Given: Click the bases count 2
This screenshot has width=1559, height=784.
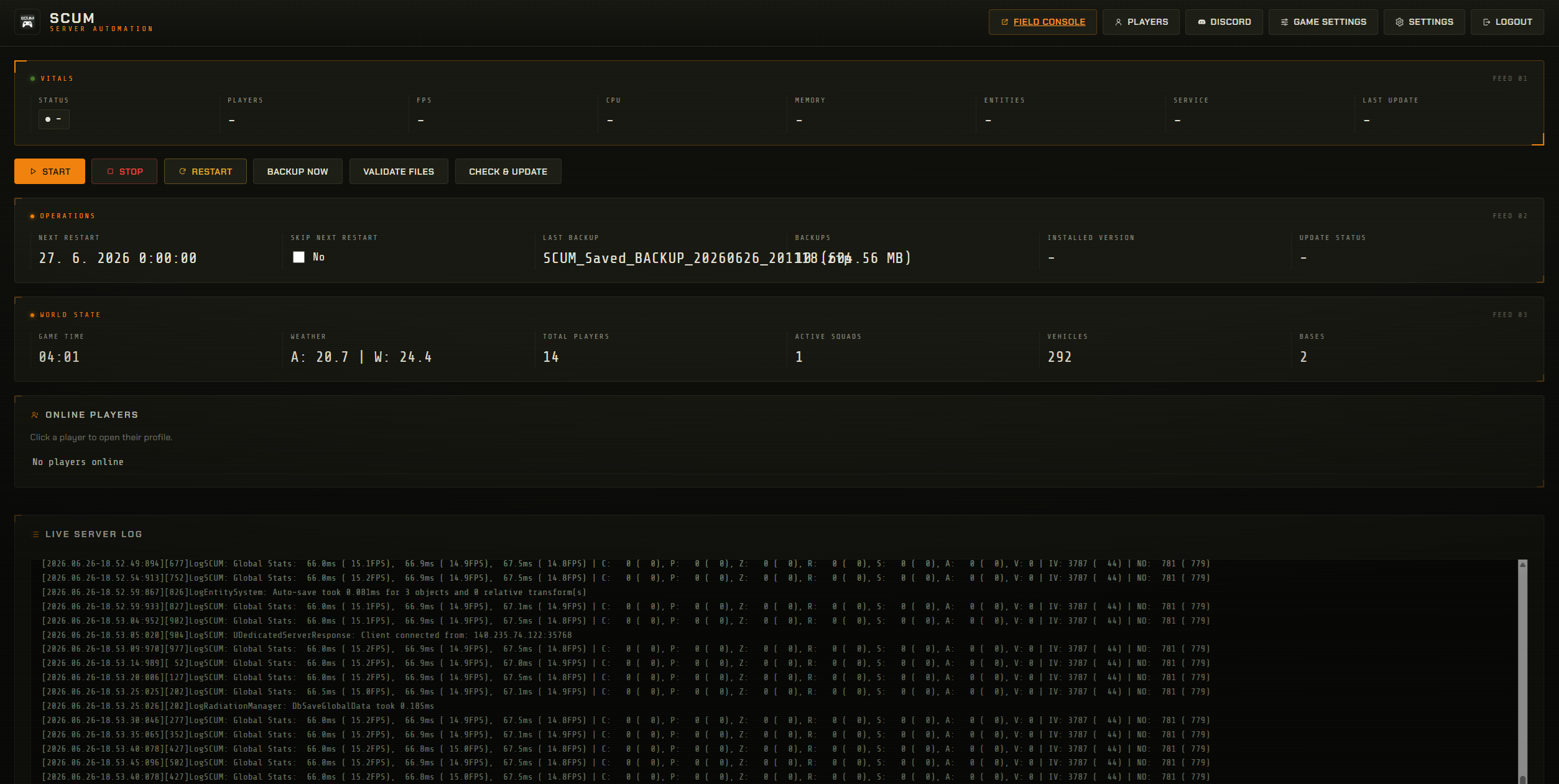Looking at the screenshot, I should (x=1303, y=357).
